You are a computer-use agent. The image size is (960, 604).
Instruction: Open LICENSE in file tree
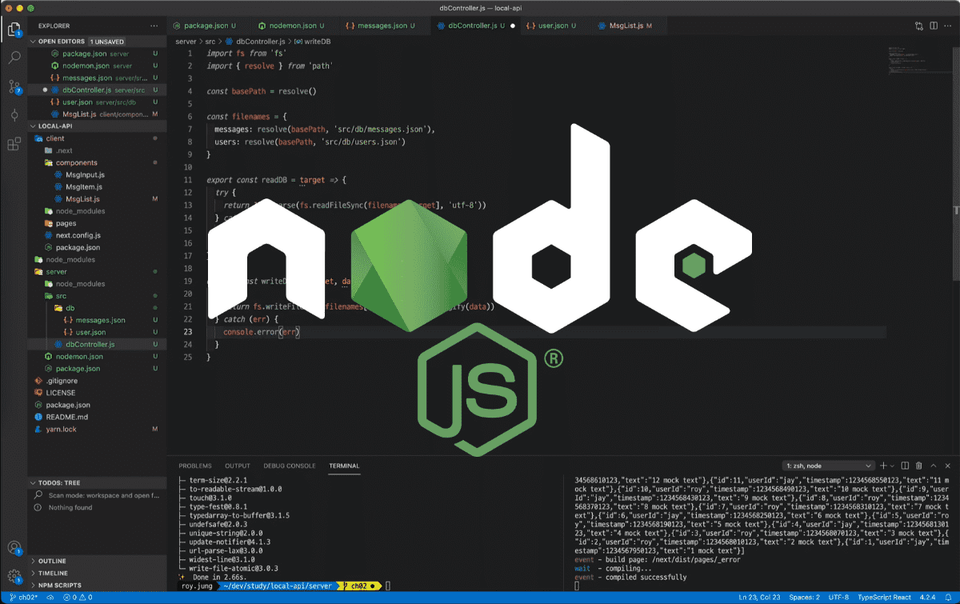97,393
